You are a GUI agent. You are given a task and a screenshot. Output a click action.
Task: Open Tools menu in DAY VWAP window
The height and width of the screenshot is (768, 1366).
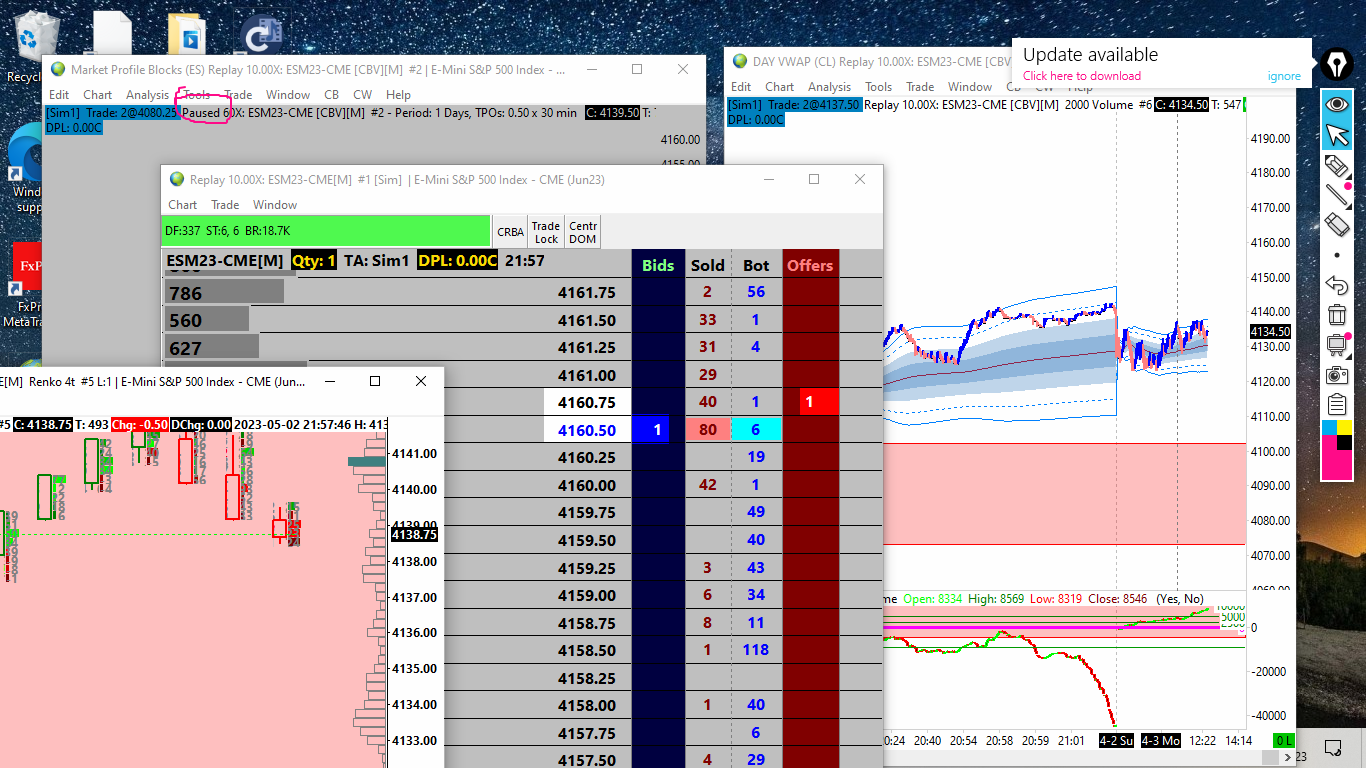(x=879, y=87)
